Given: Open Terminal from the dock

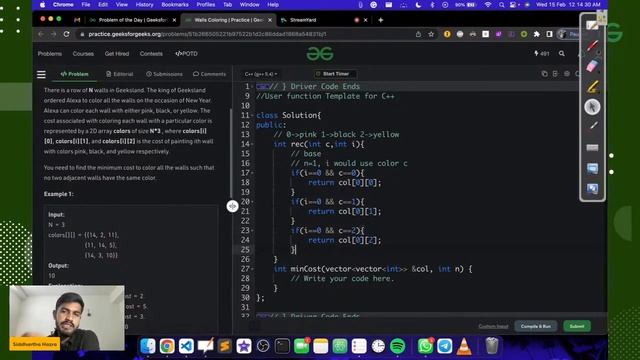Looking at the screenshot, I should (282, 346).
